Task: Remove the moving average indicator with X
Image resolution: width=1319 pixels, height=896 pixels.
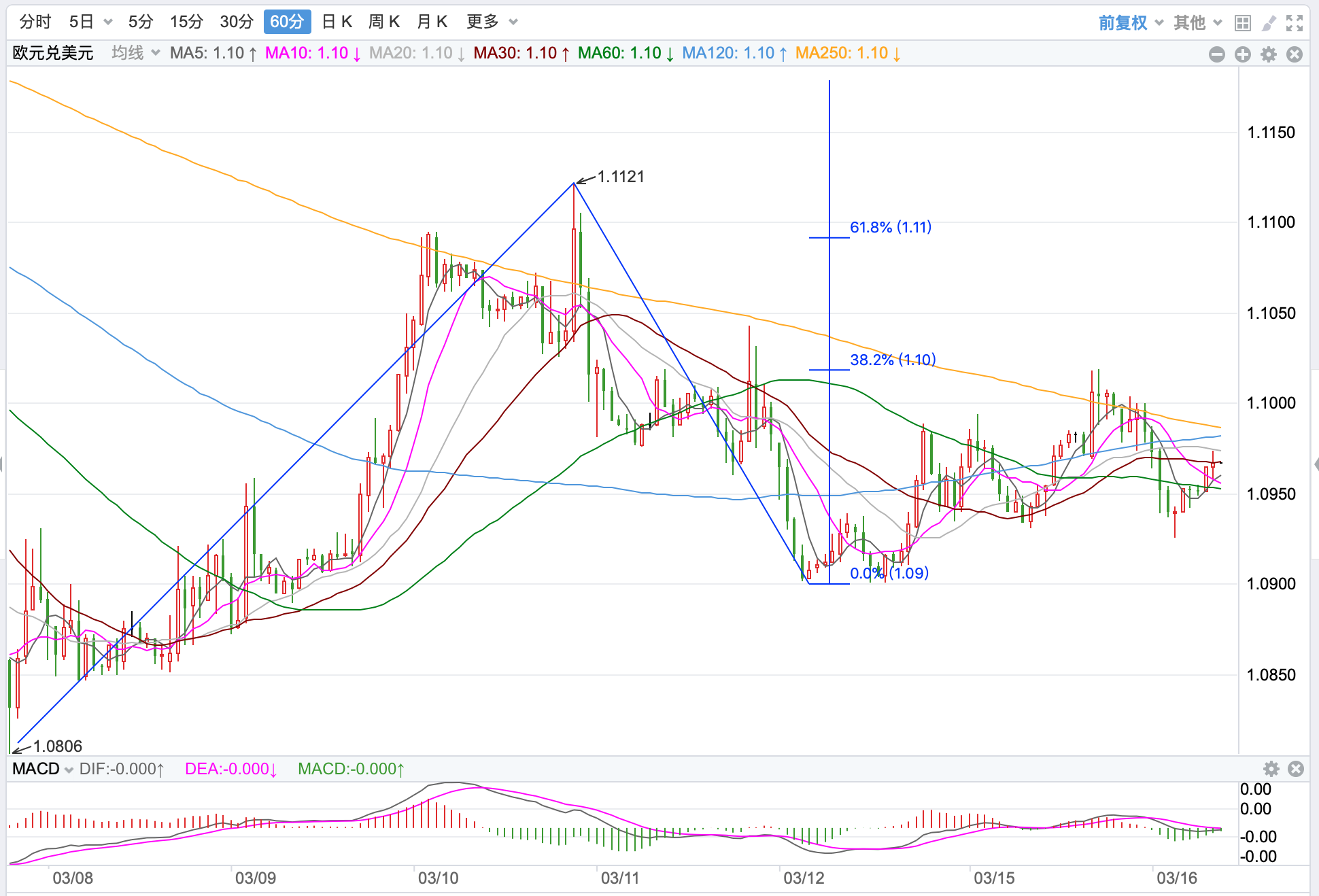Action: 1295,54
